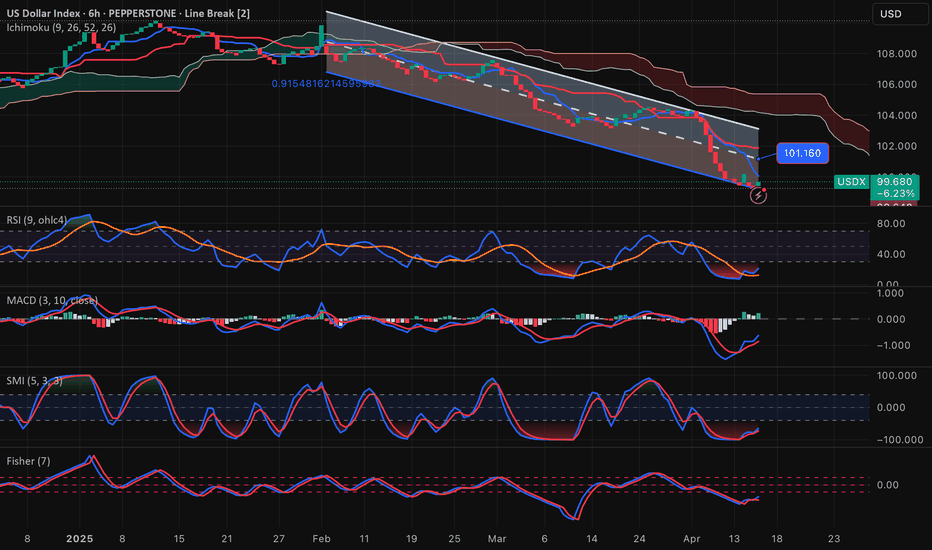This screenshot has height=550, width=932.
Task: Open the USD currency selector
Action: pyautogui.click(x=900, y=14)
